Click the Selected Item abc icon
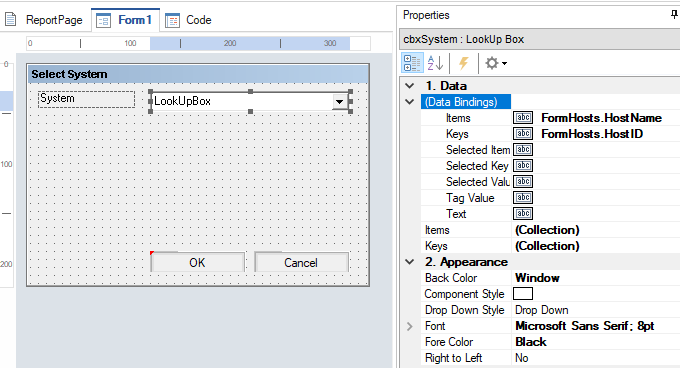This screenshot has width=680, height=368. [523, 150]
